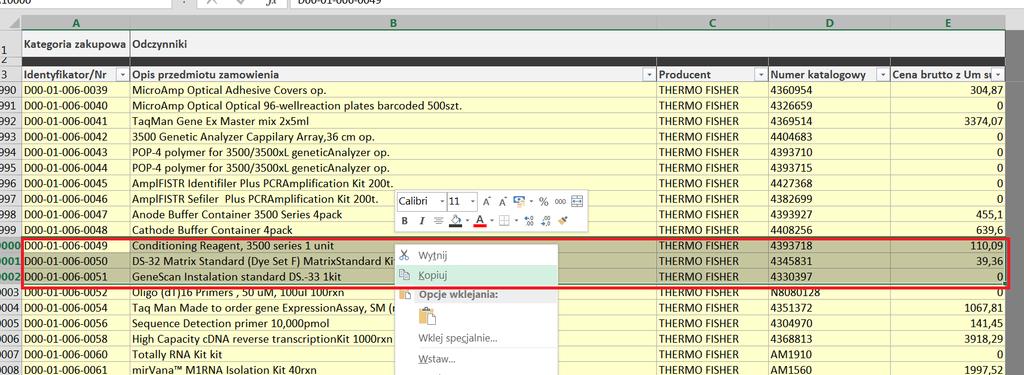Center-align text using mini toolbar

coord(438,221)
